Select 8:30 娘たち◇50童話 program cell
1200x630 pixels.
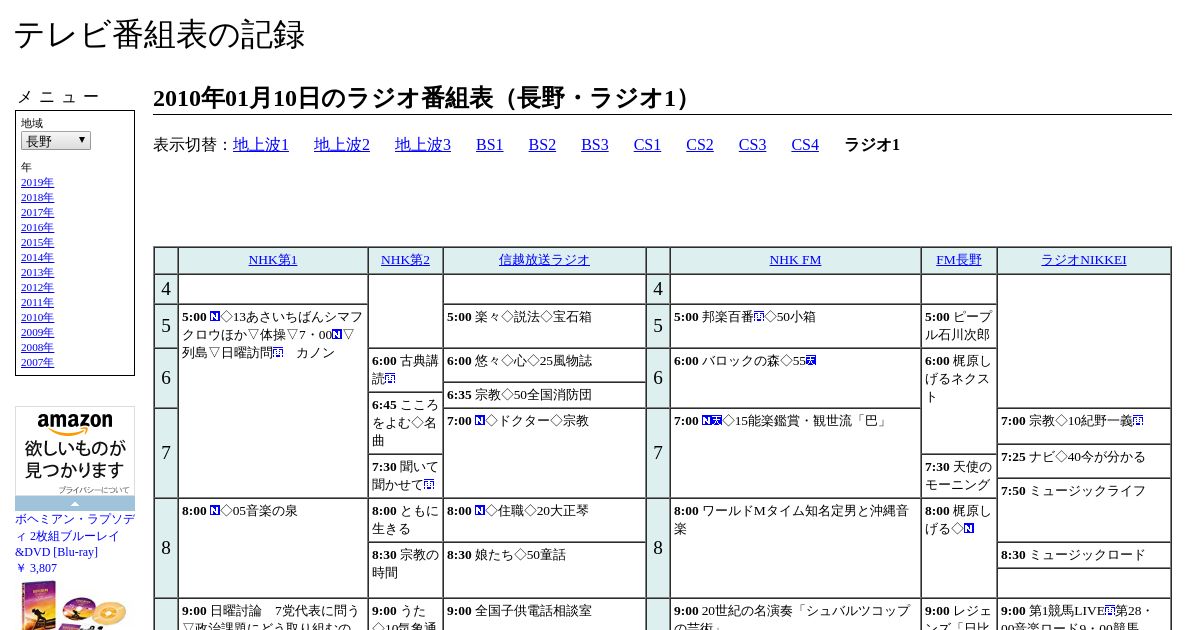point(544,570)
